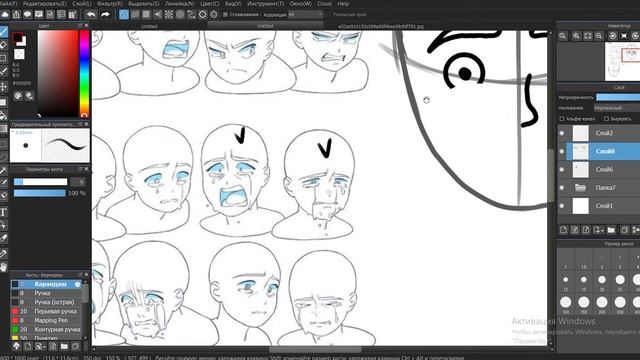Select the Слой6 layer row
640x360 pixels.
coord(599,169)
